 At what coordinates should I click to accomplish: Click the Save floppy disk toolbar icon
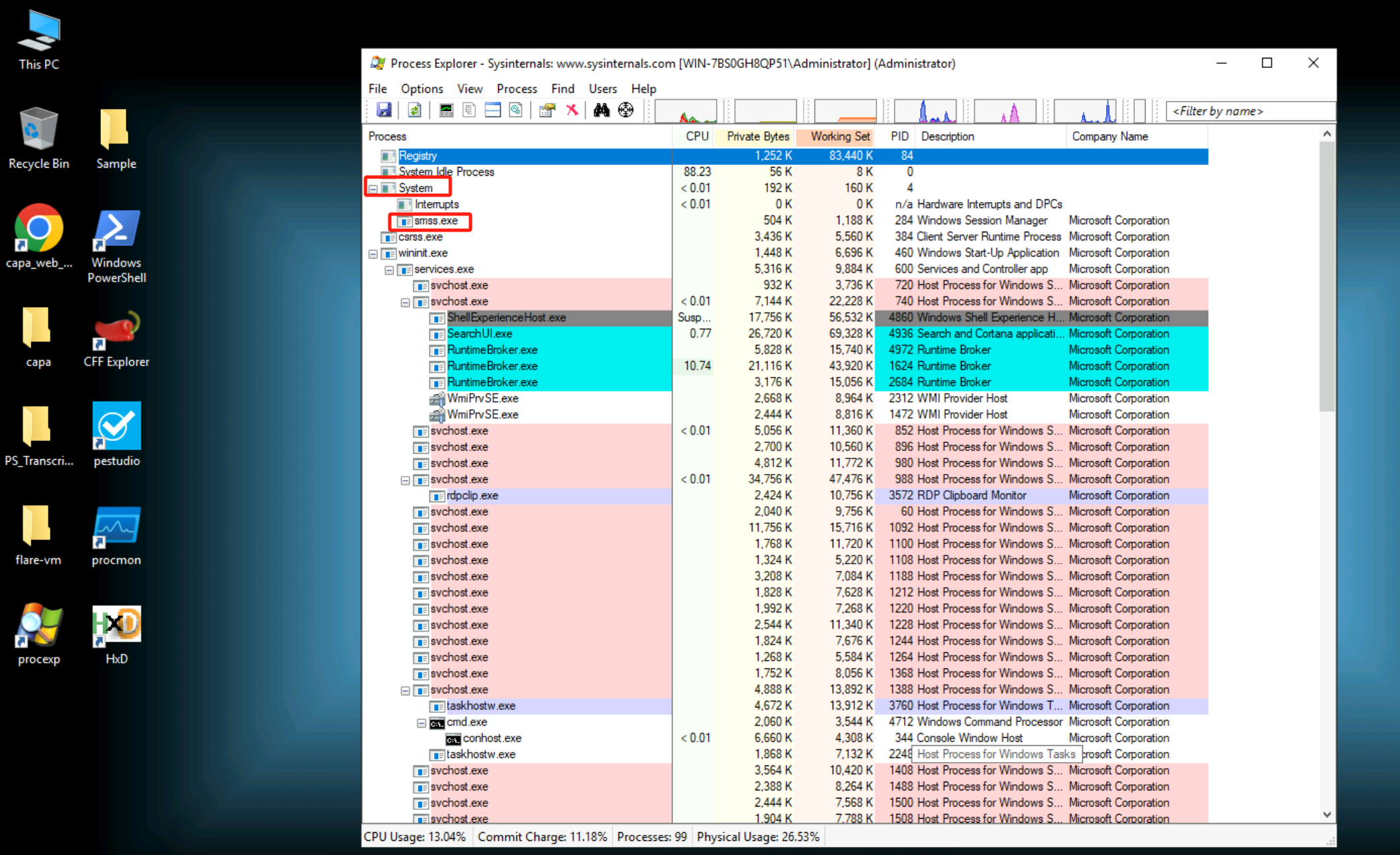tap(384, 110)
